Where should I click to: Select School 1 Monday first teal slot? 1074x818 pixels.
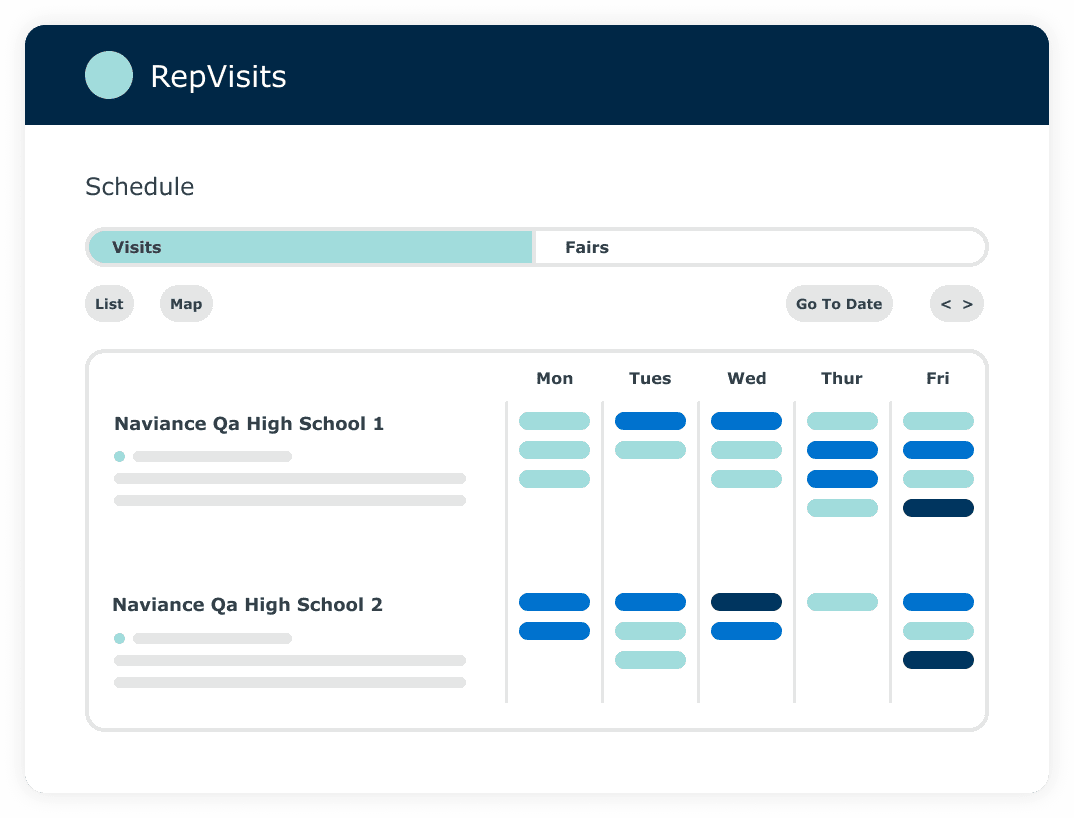(x=554, y=421)
